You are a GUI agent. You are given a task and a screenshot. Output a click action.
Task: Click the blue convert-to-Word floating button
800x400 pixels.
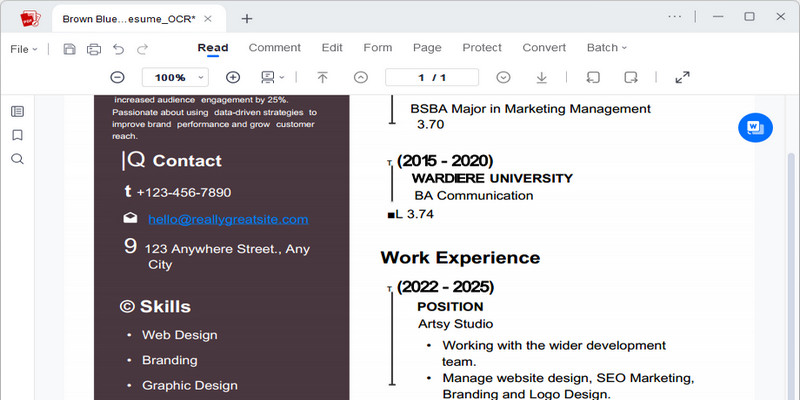click(x=755, y=128)
